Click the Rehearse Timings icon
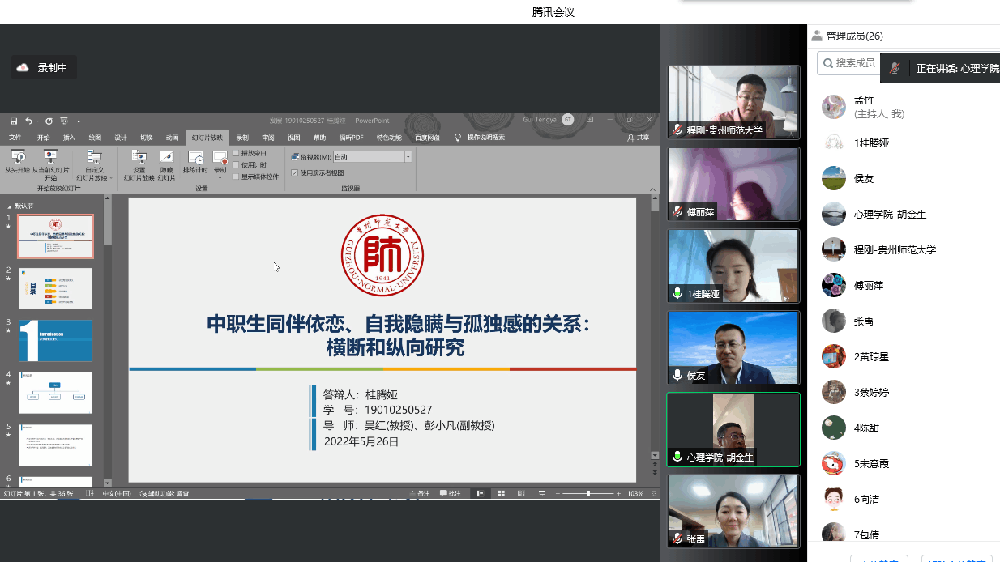This screenshot has height=562, width=1000. (195, 158)
